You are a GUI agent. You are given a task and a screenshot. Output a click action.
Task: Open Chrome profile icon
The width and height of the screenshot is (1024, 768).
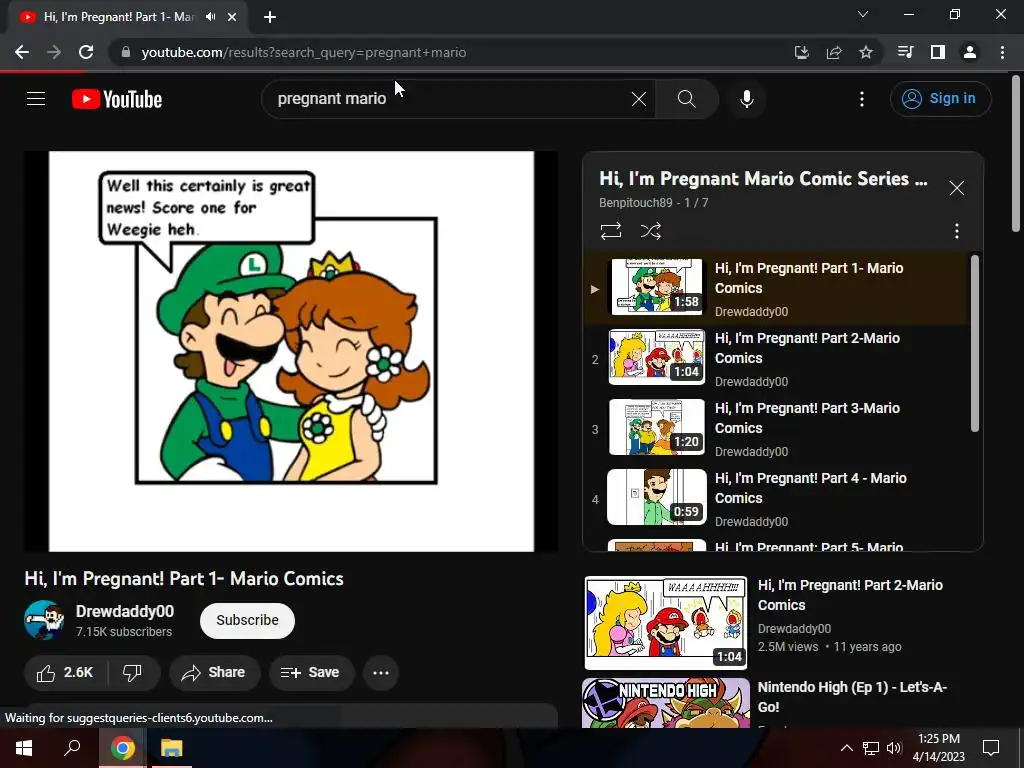click(x=970, y=52)
